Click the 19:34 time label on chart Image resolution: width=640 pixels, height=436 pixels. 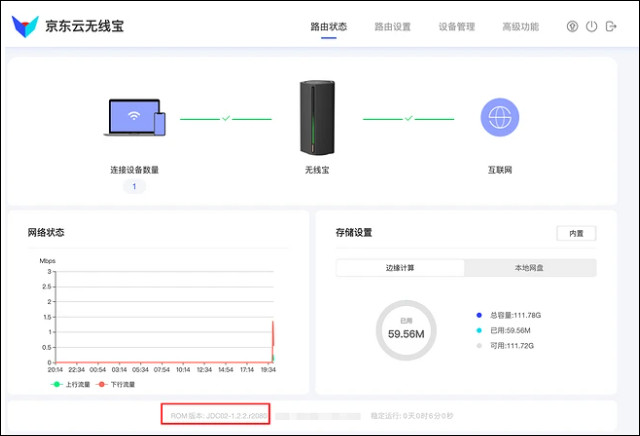coord(268,370)
